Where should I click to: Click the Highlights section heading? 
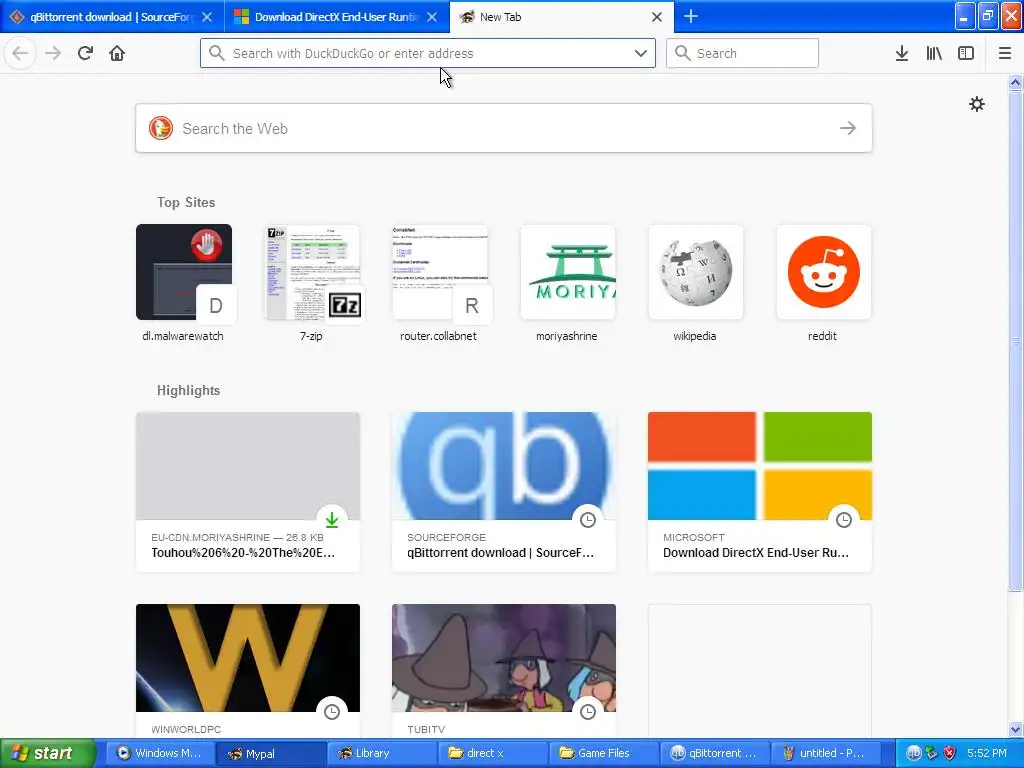click(x=188, y=390)
